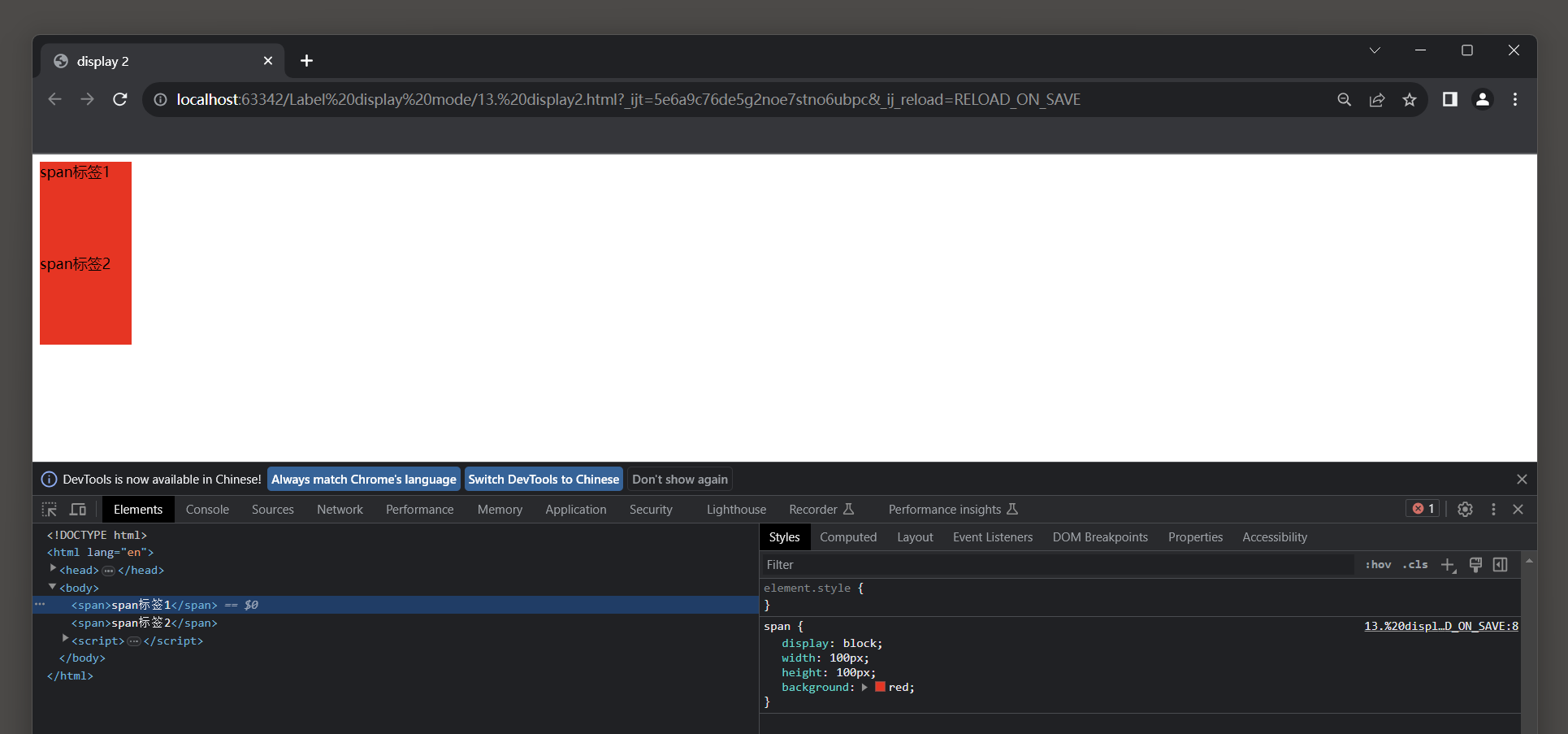Switch to the Memory tab
The width and height of the screenshot is (1568, 734).
coord(500,510)
